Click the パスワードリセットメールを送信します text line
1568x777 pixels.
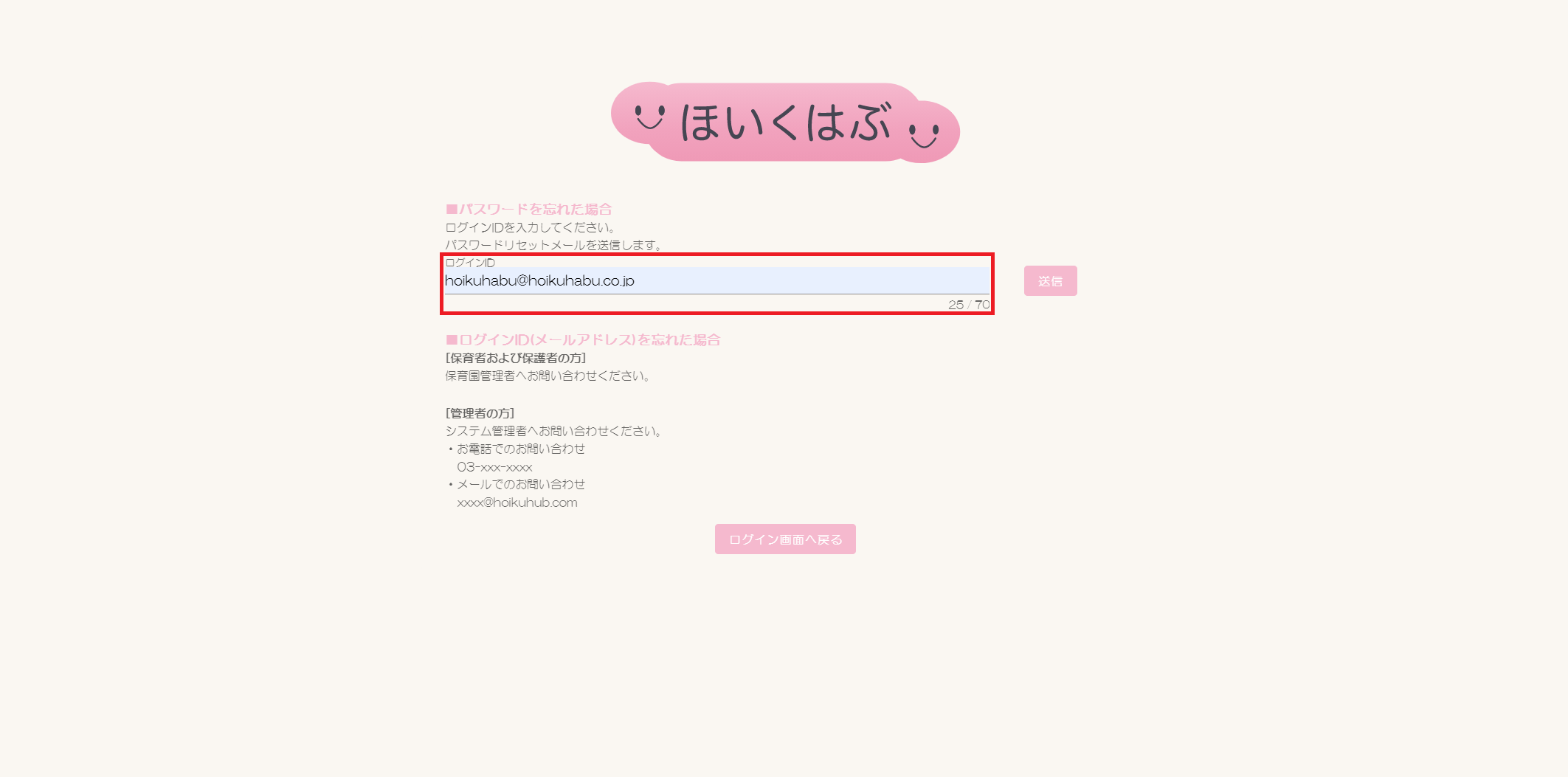pos(554,246)
